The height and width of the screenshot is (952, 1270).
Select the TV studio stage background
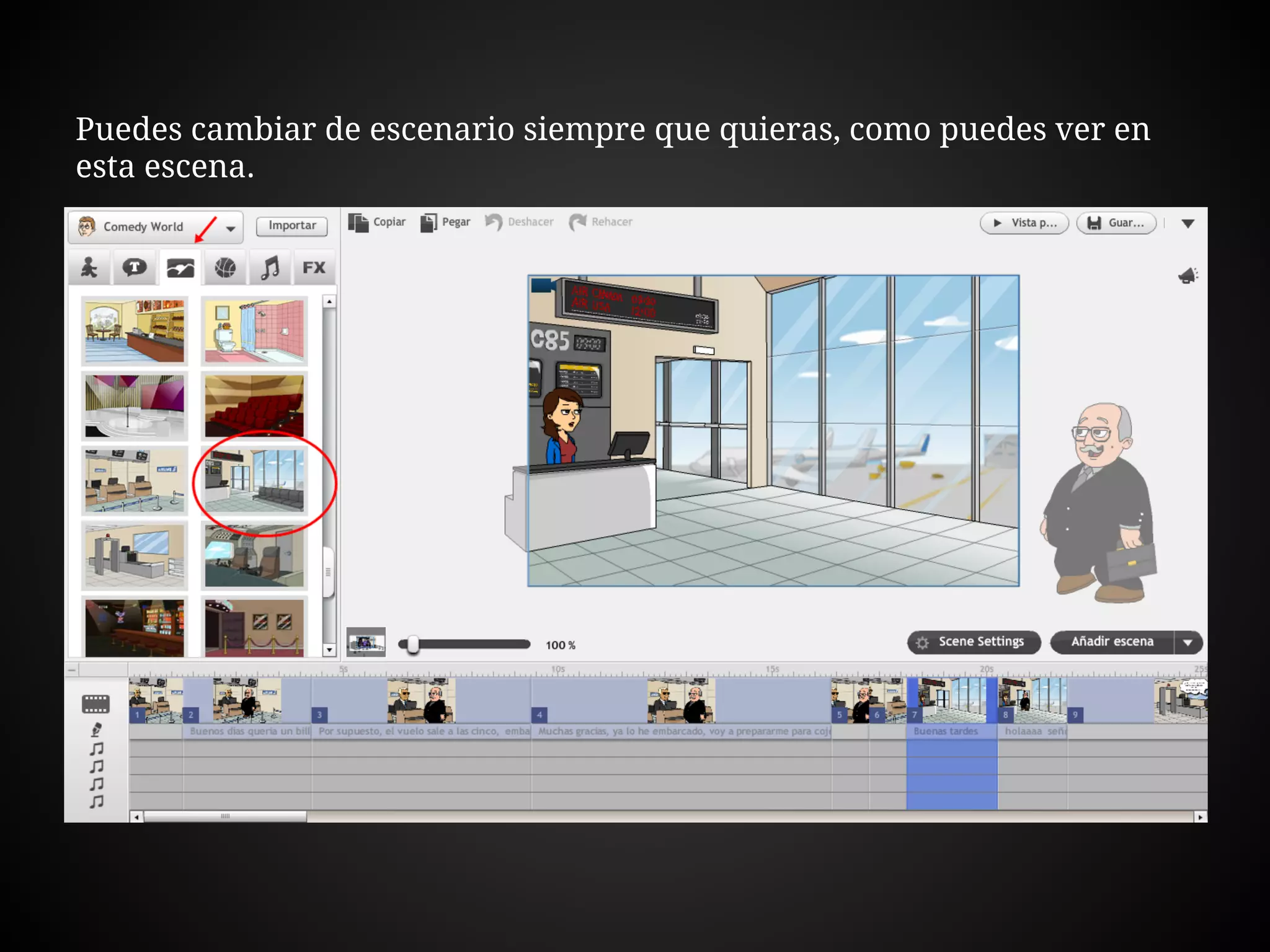[x=135, y=406]
